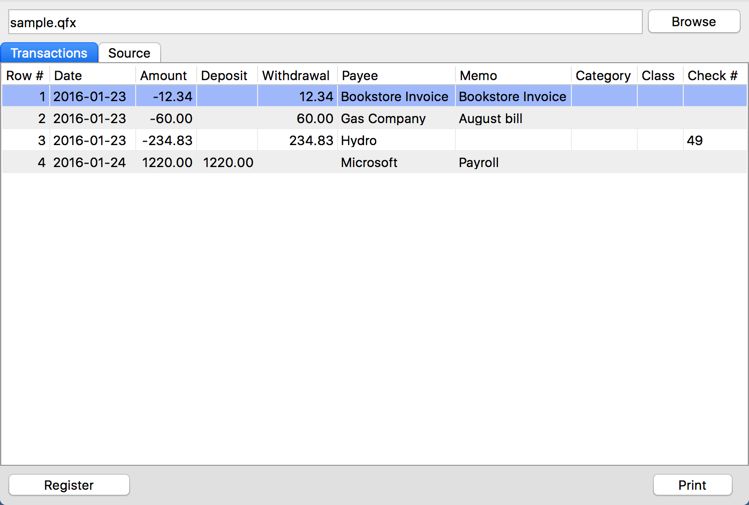Click the Category column header
The image size is (749, 505).
(x=604, y=75)
